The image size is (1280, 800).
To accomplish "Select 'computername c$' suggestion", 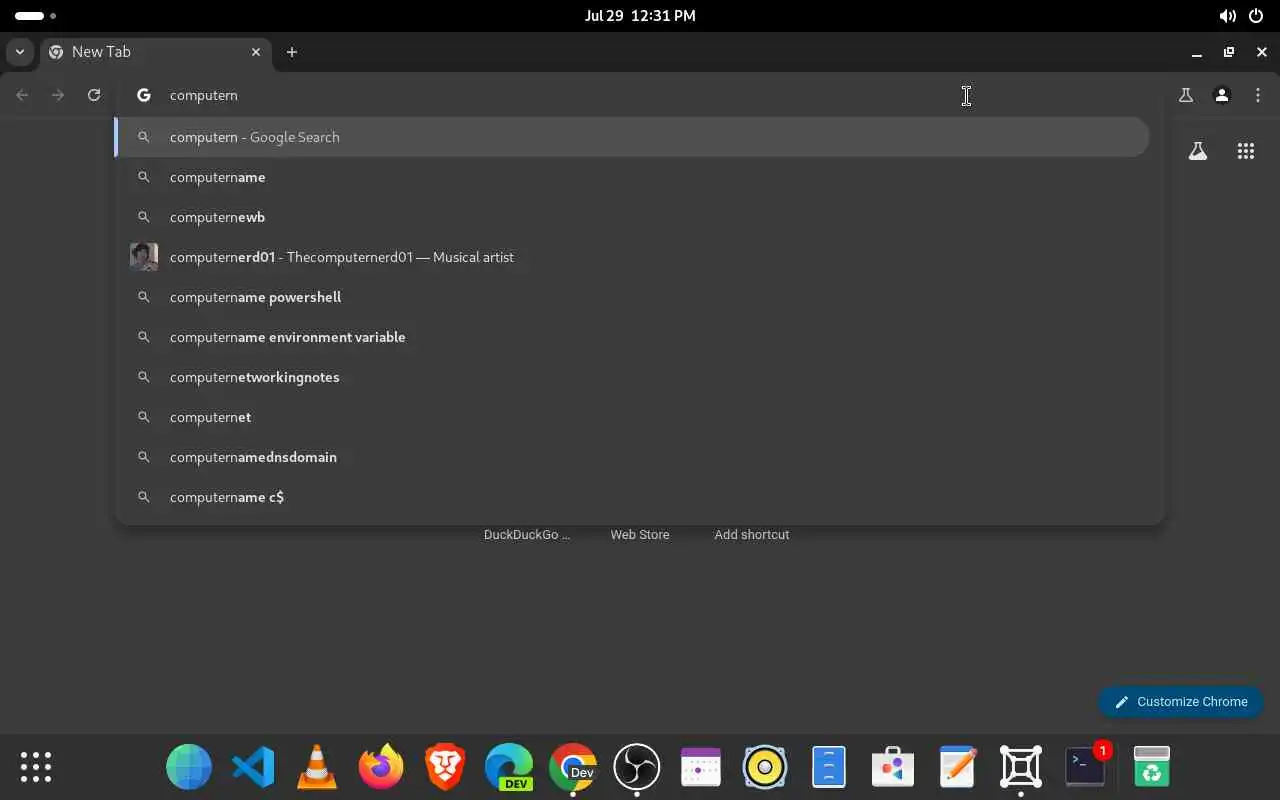I will [632, 497].
